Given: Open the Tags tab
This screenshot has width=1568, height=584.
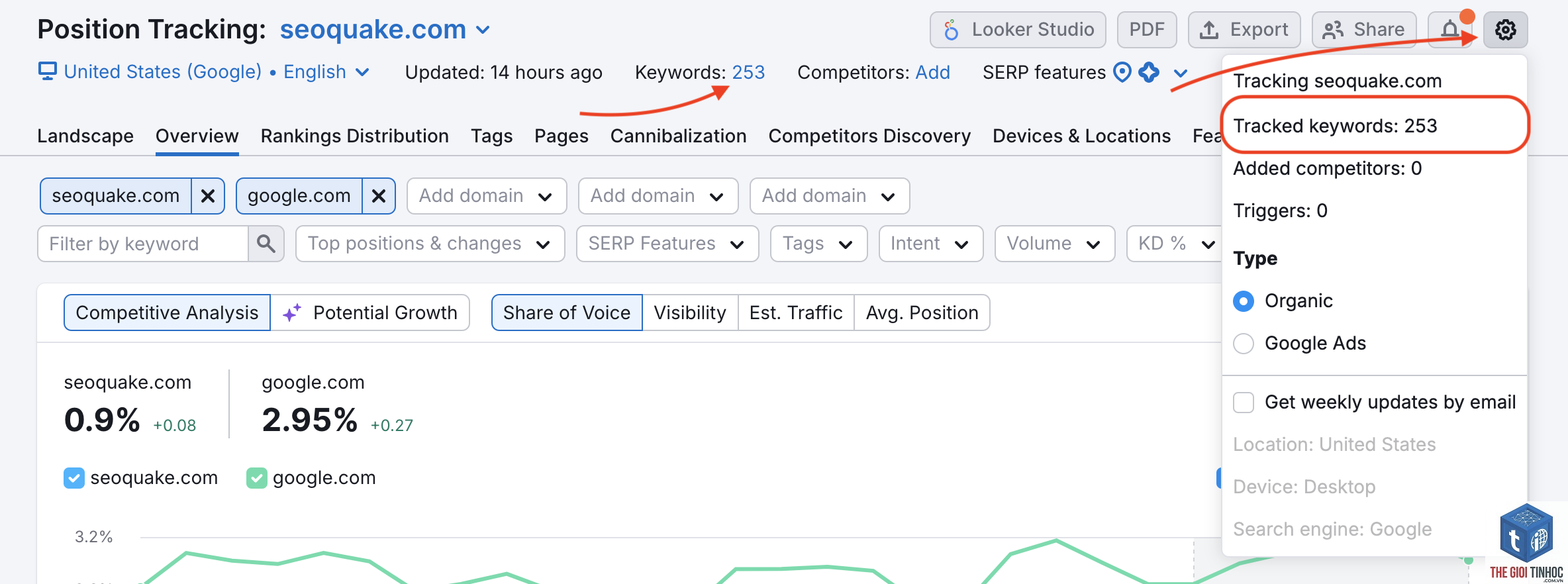Looking at the screenshot, I should (x=491, y=136).
